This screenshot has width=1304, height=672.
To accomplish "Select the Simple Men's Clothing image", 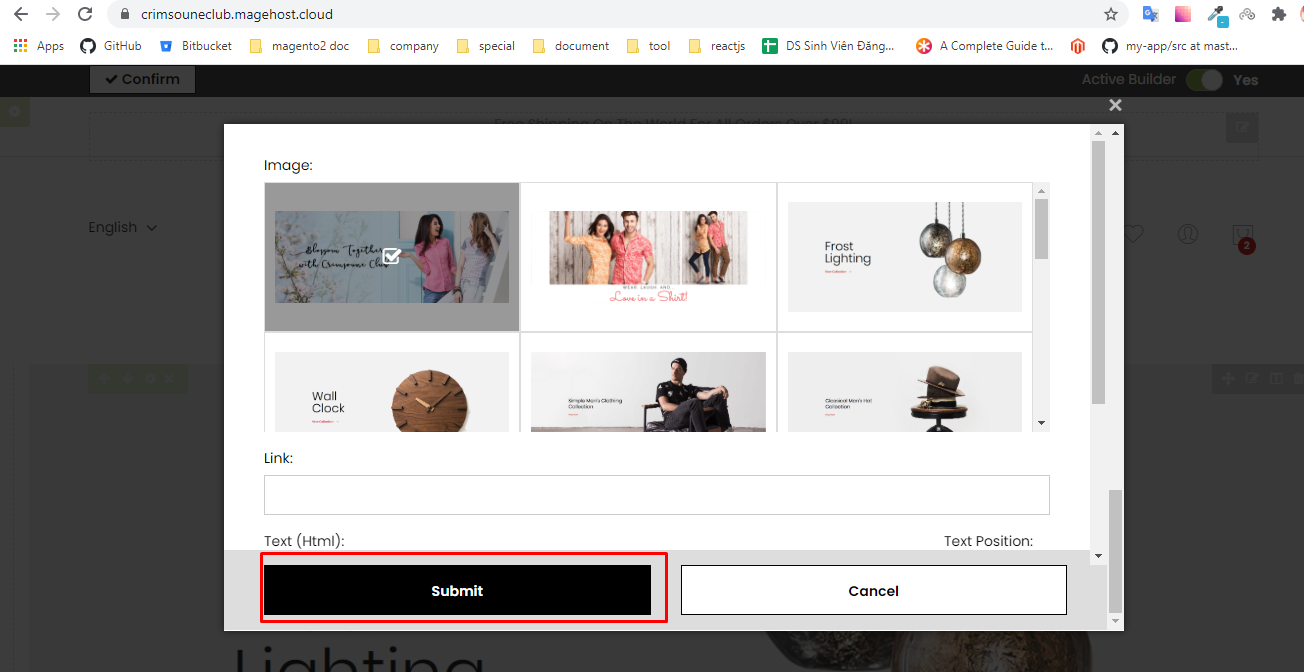I will (x=648, y=382).
